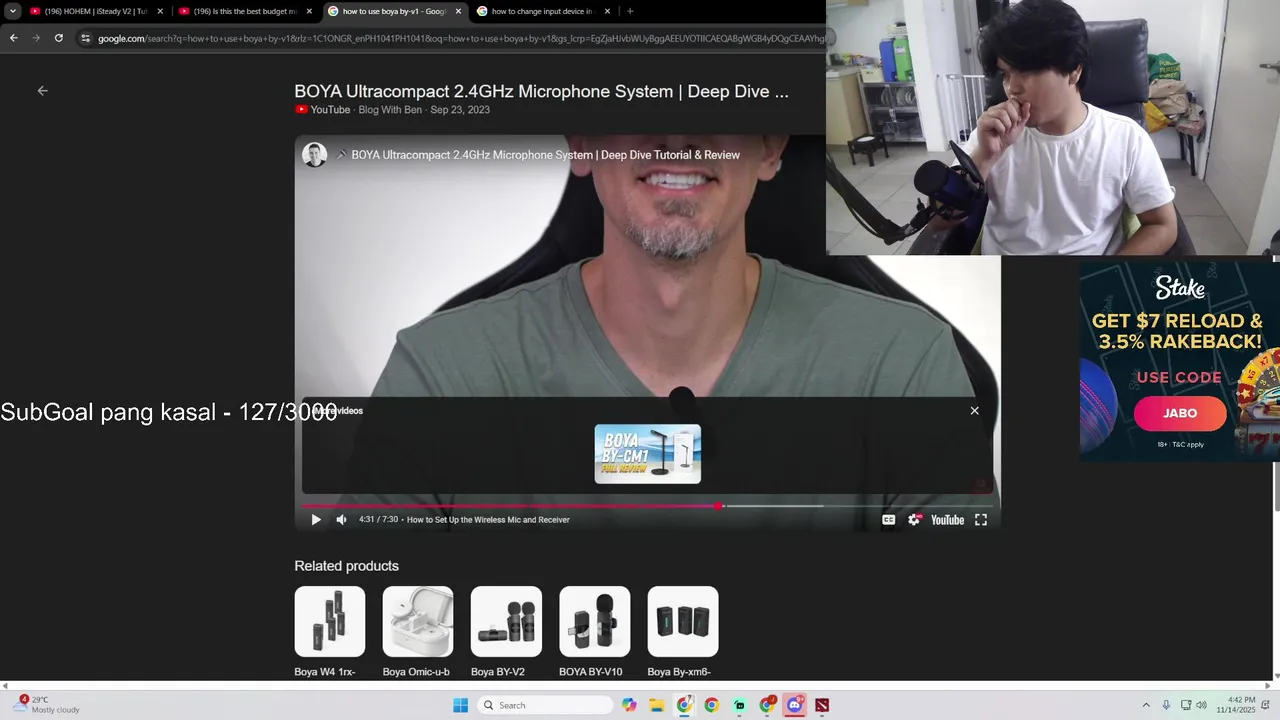1280x720 pixels.
Task: Go back using the arrow above the video panel
Action: point(42,90)
